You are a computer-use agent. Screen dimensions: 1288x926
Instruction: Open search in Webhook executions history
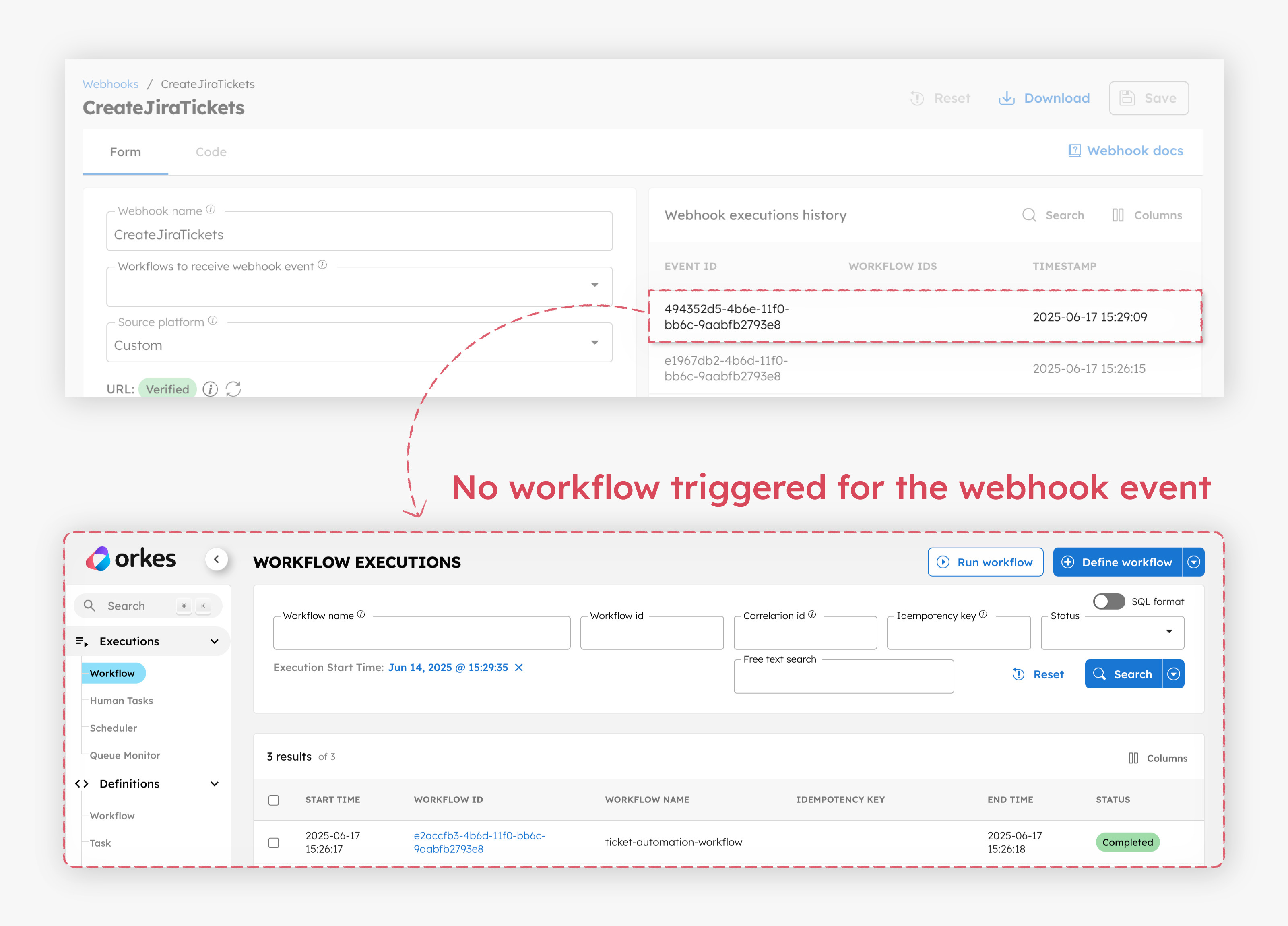(x=1053, y=215)
